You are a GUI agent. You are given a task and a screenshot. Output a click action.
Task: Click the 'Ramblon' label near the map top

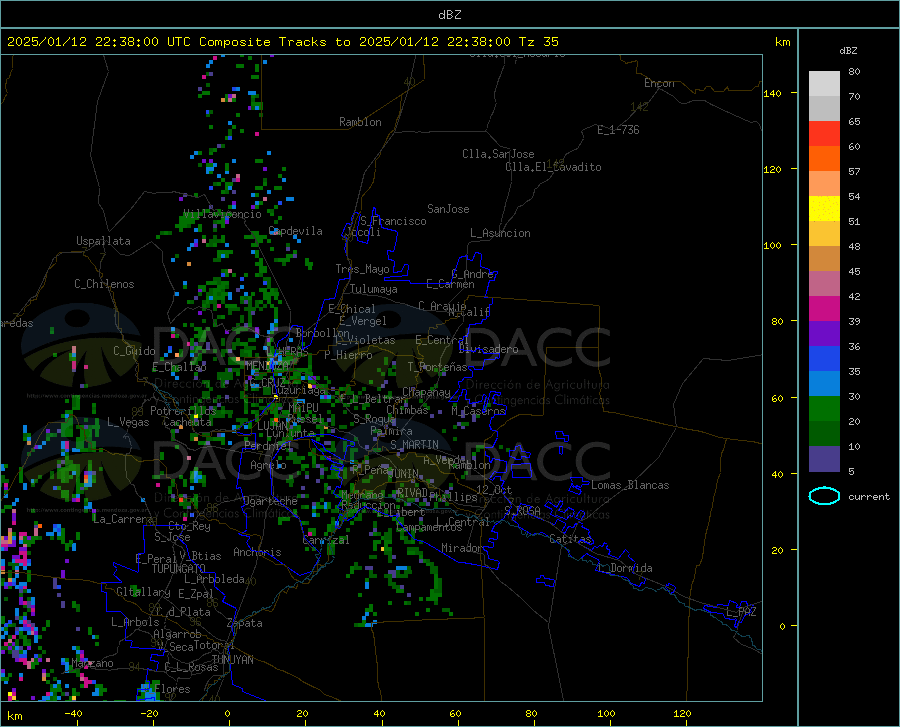(360, 122)
